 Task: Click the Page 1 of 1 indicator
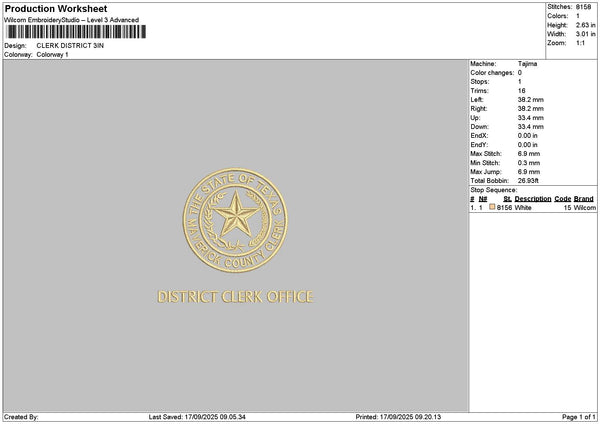[579, 417]
